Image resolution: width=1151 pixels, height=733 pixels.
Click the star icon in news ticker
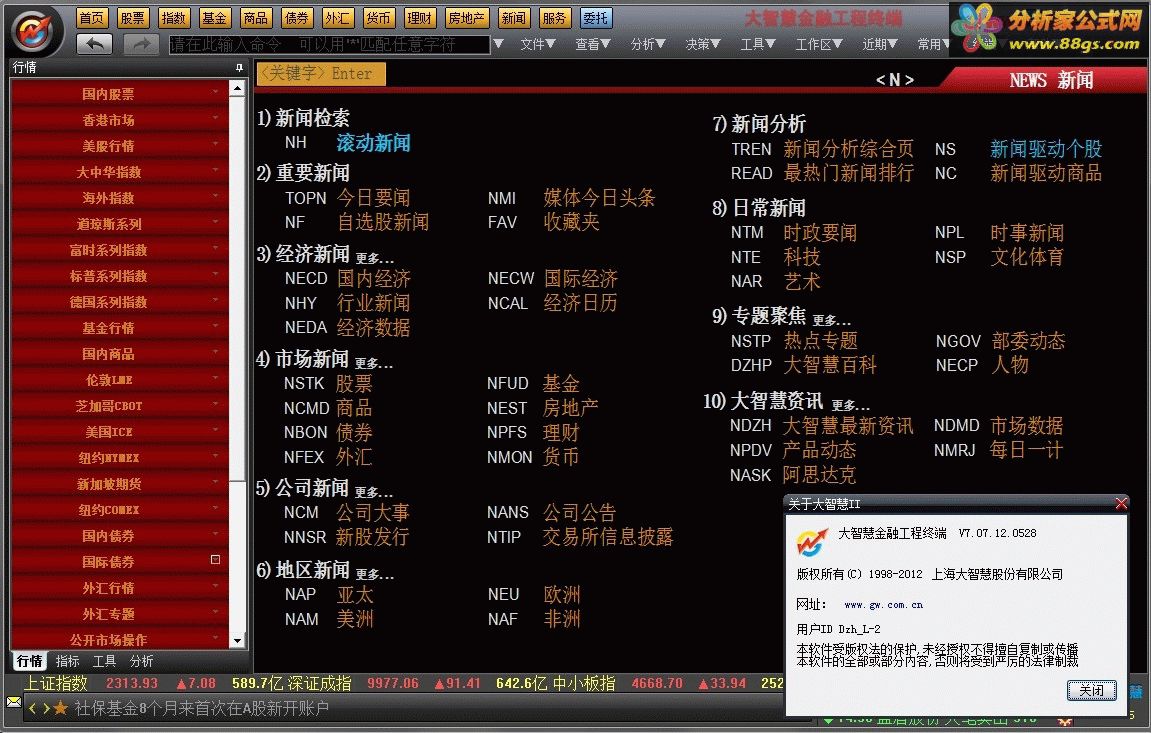click(61, 708)
